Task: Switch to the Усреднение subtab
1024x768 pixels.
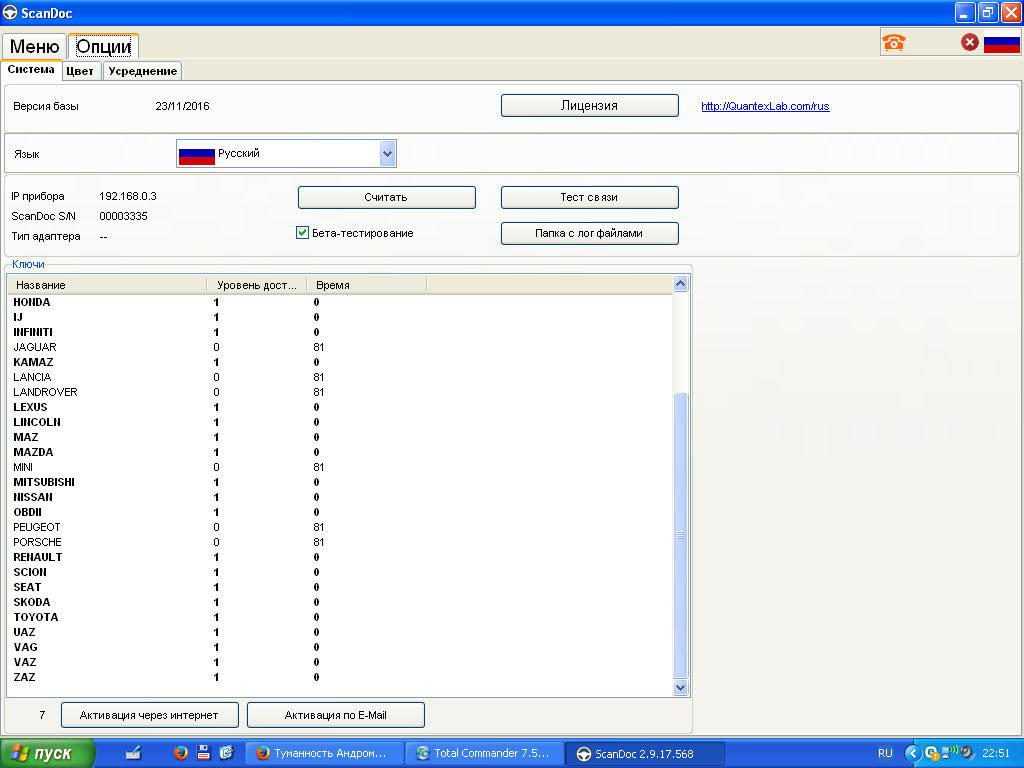Action: pyautogui.click(x=142, y=71)
